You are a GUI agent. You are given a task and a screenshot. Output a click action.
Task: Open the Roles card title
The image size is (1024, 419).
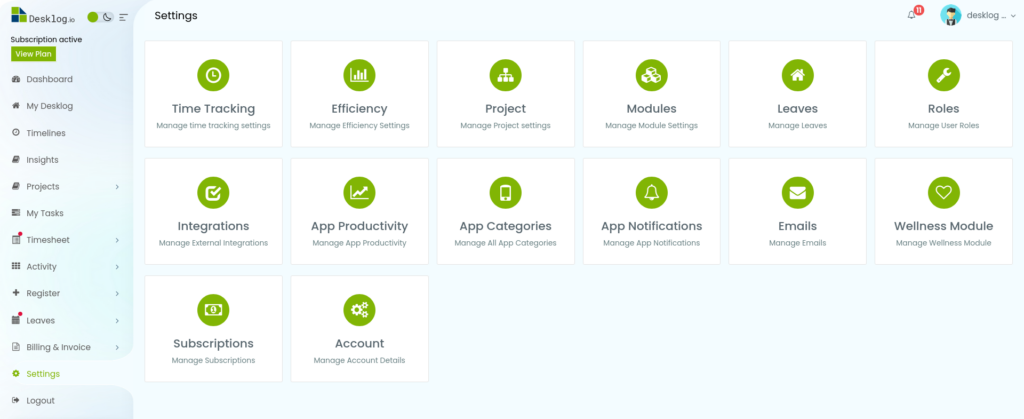pos(944,108)
